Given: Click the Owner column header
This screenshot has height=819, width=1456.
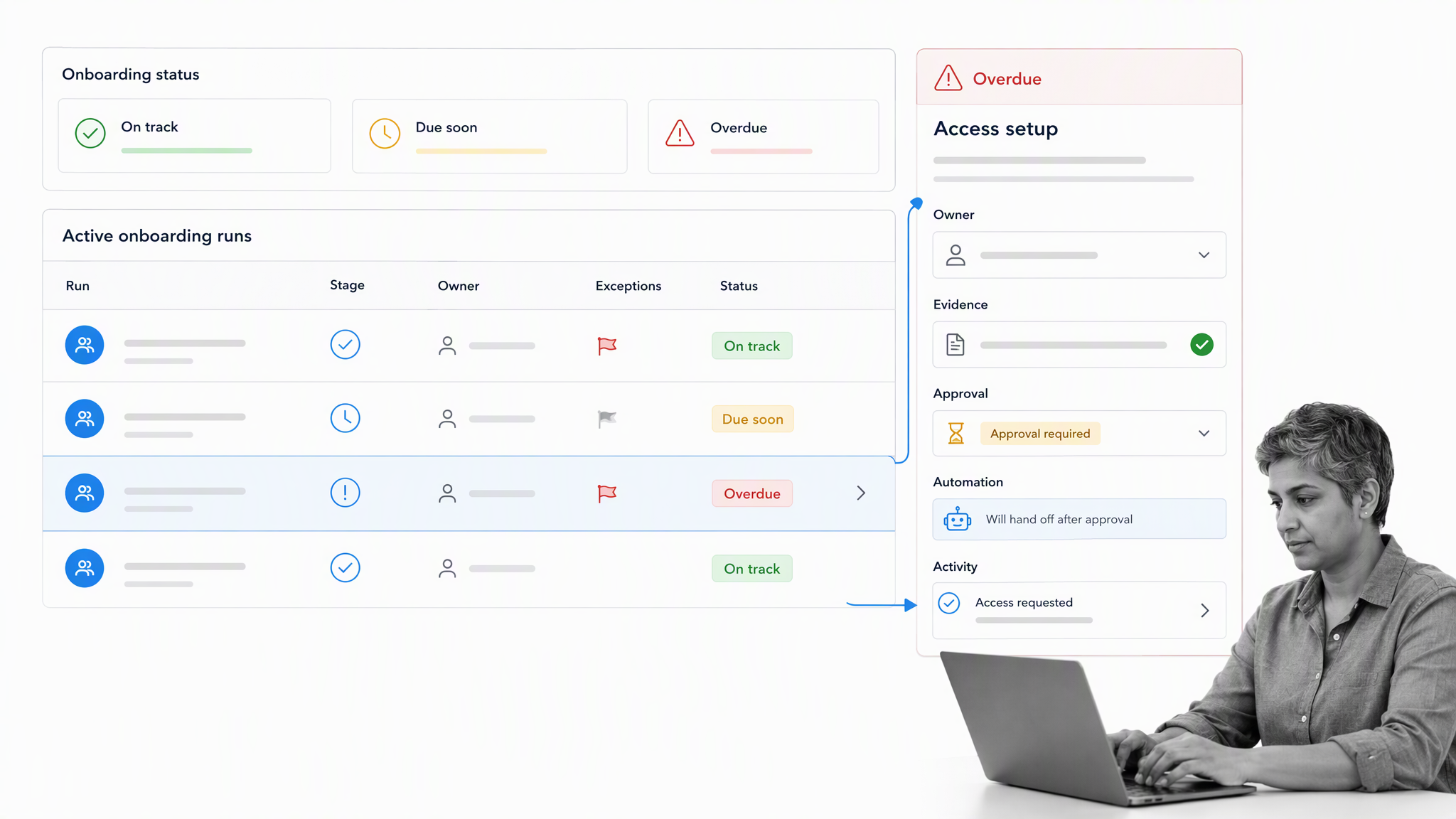Looking at the screenshot, I should tap(459, 286).
